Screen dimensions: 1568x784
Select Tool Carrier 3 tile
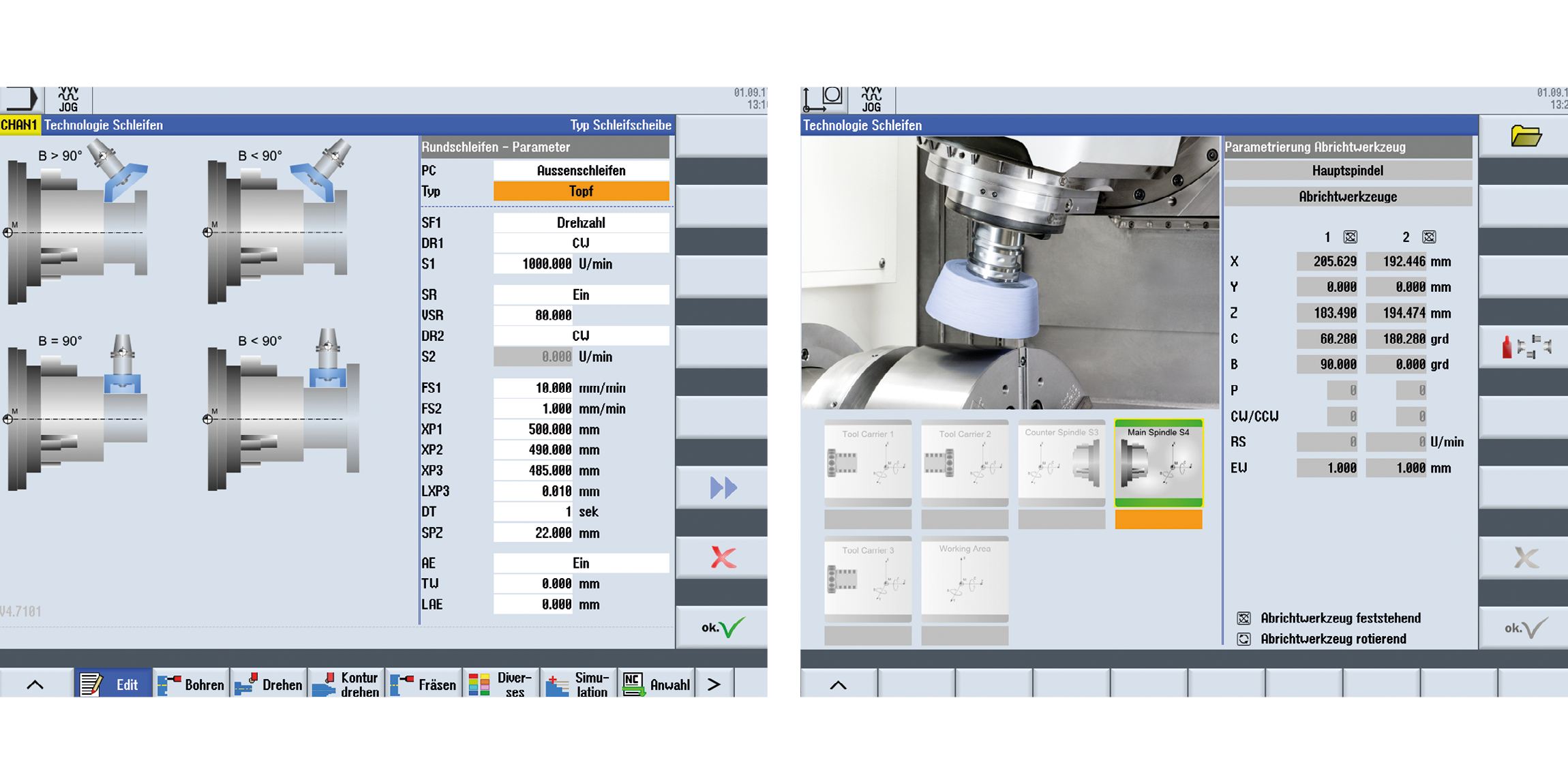coord(868,579)
